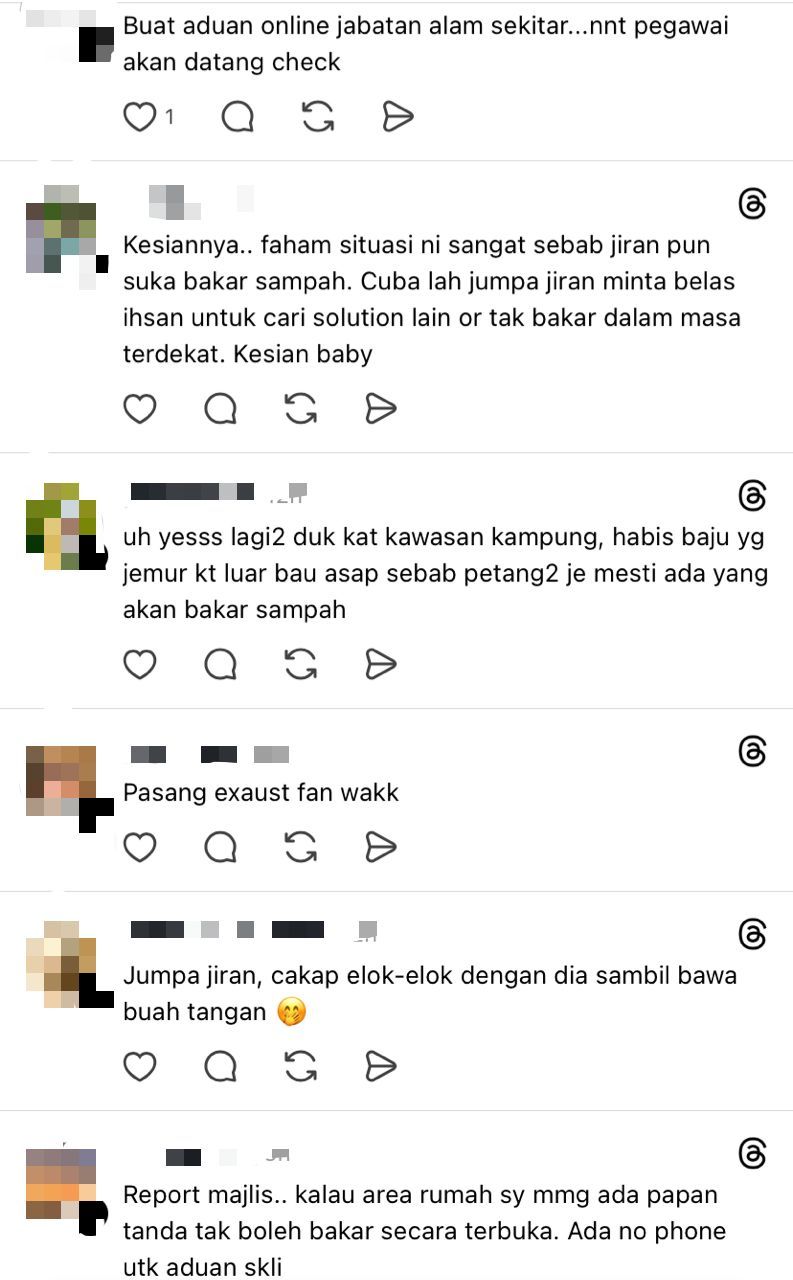The image size is (793, 1280).
Task: Repost the 'Buat aduan online' comment
Action: coord(318,117)
